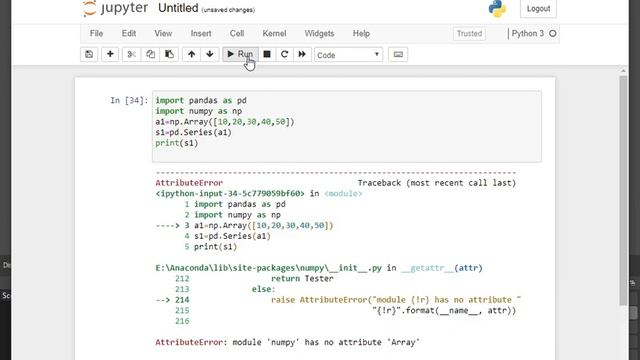The height and width of the screenshot is (360, 640).
Task: Open the cell type dropdown showing Code
Action: (348, 55)
